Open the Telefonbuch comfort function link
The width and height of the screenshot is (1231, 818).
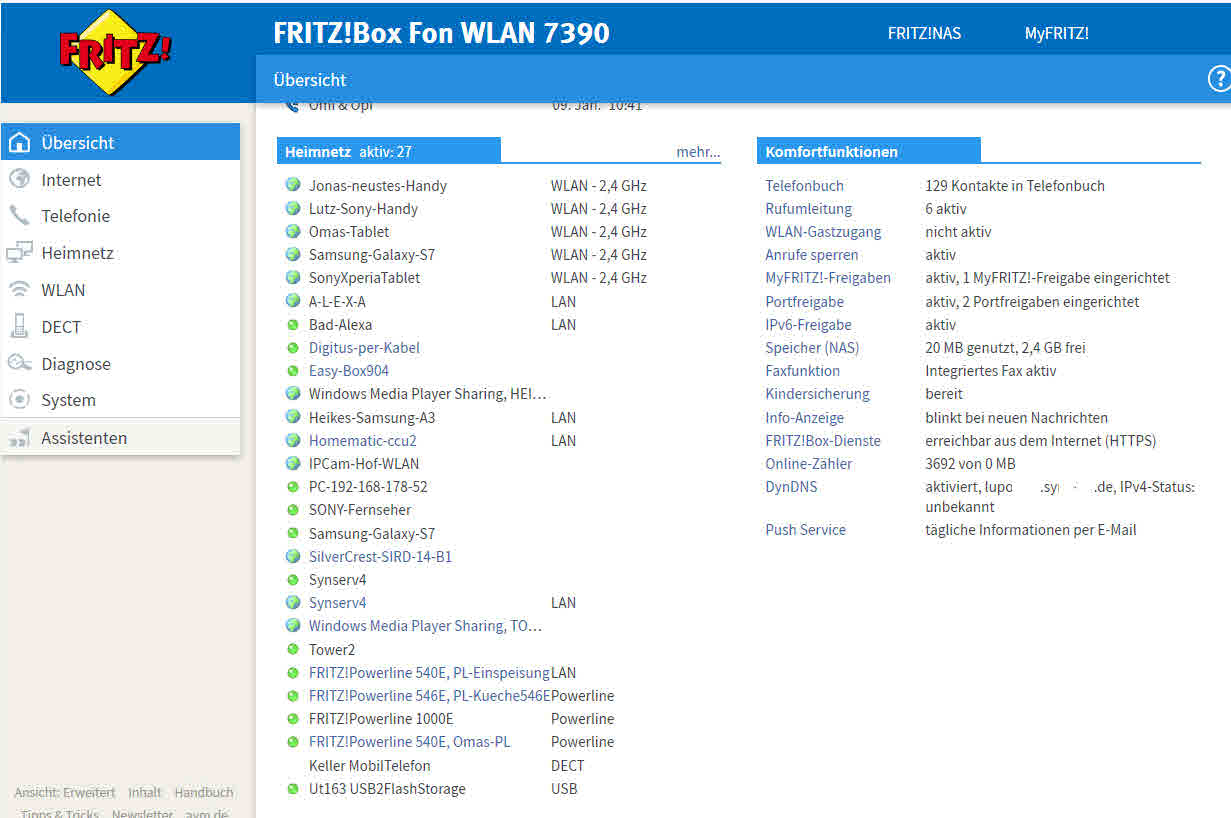pos(804,186)
